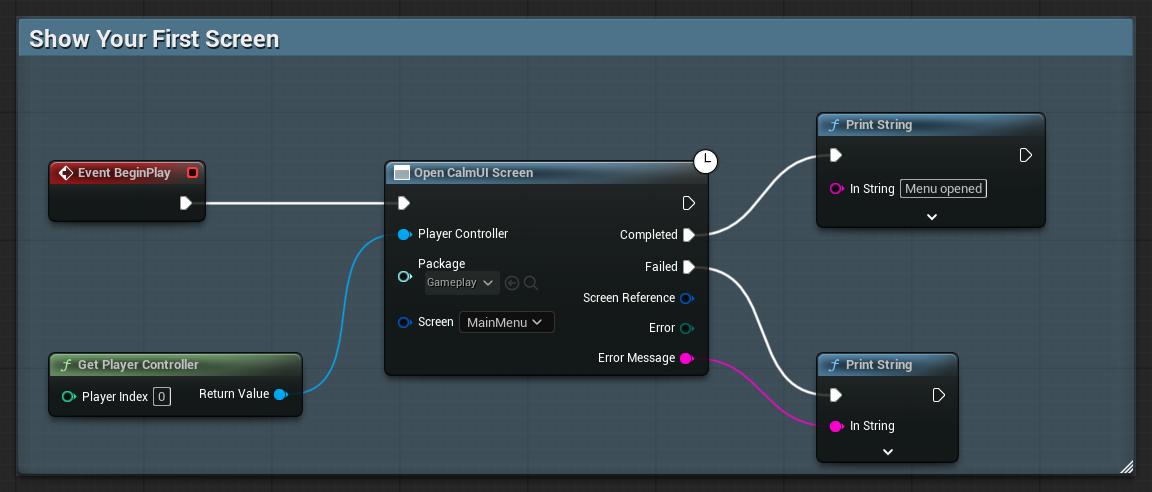Screen dimensions: 1152x492
Task: Click the upper Print String exec input pin
Action: coord(835,155)
